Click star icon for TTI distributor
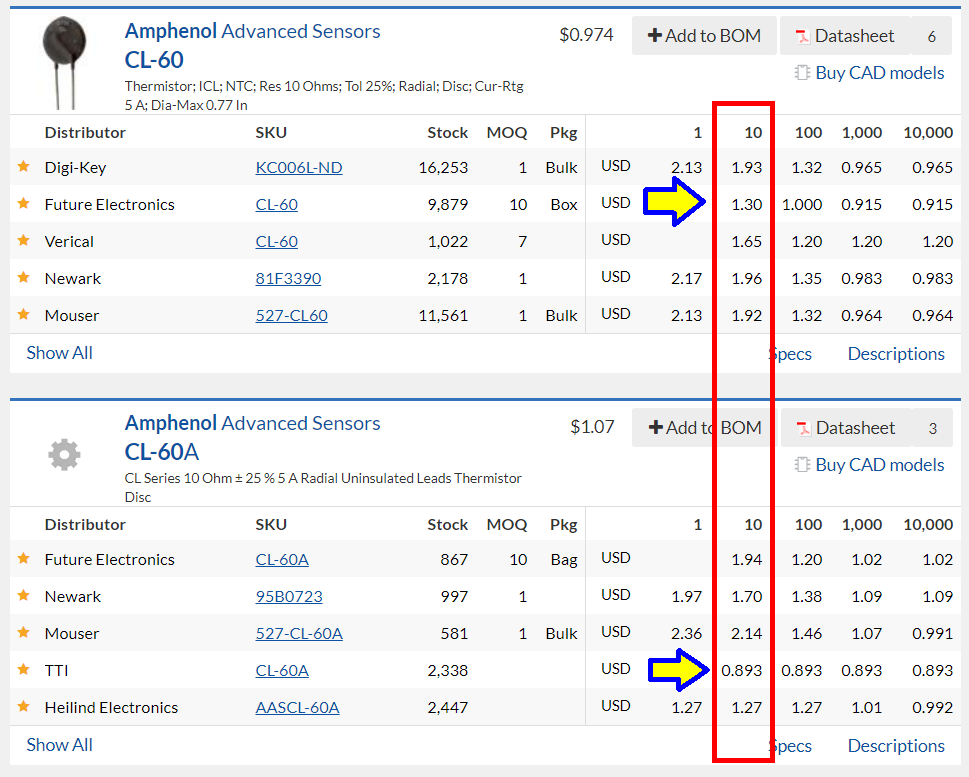This screenshot has width=969, height=777. 23,669
